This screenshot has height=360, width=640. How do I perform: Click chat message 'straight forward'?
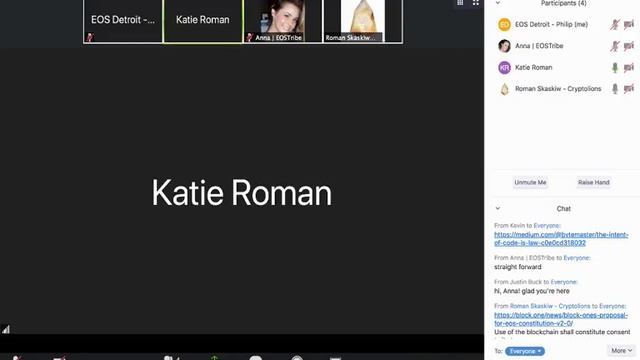[x=518, y=267]
